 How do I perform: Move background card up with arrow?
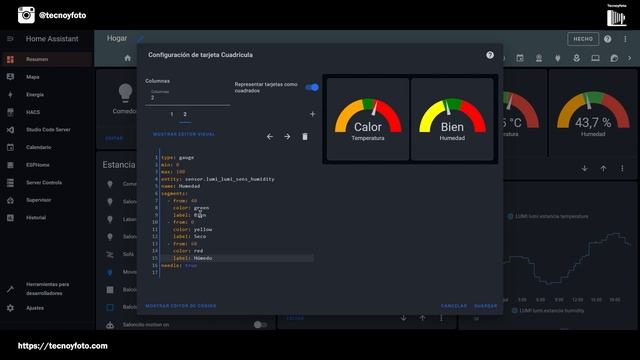[x=603, y=168]
